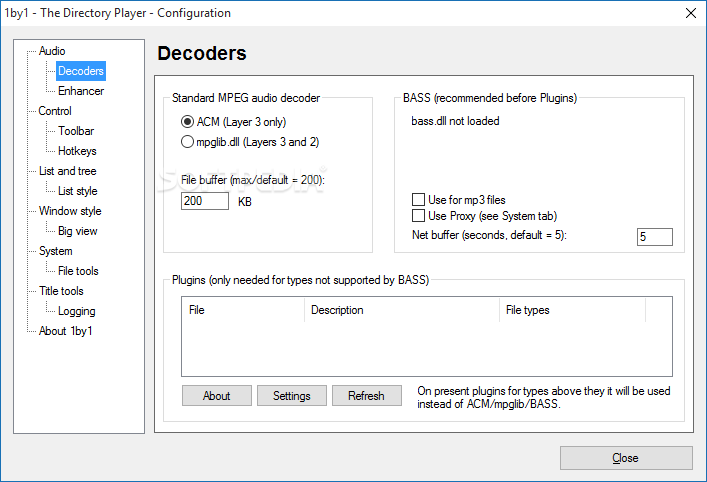Click the plugin About button

pyautogui.click(x=217, y=395)
